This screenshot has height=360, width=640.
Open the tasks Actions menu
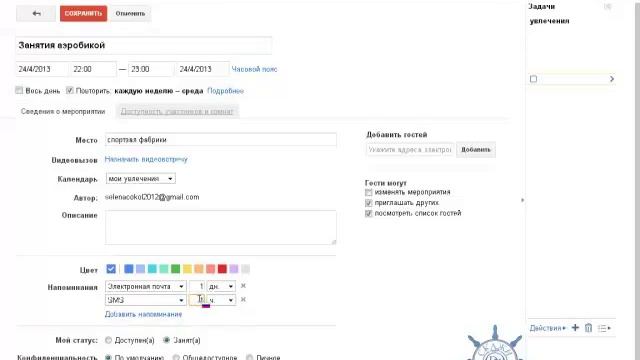[548, 328]
